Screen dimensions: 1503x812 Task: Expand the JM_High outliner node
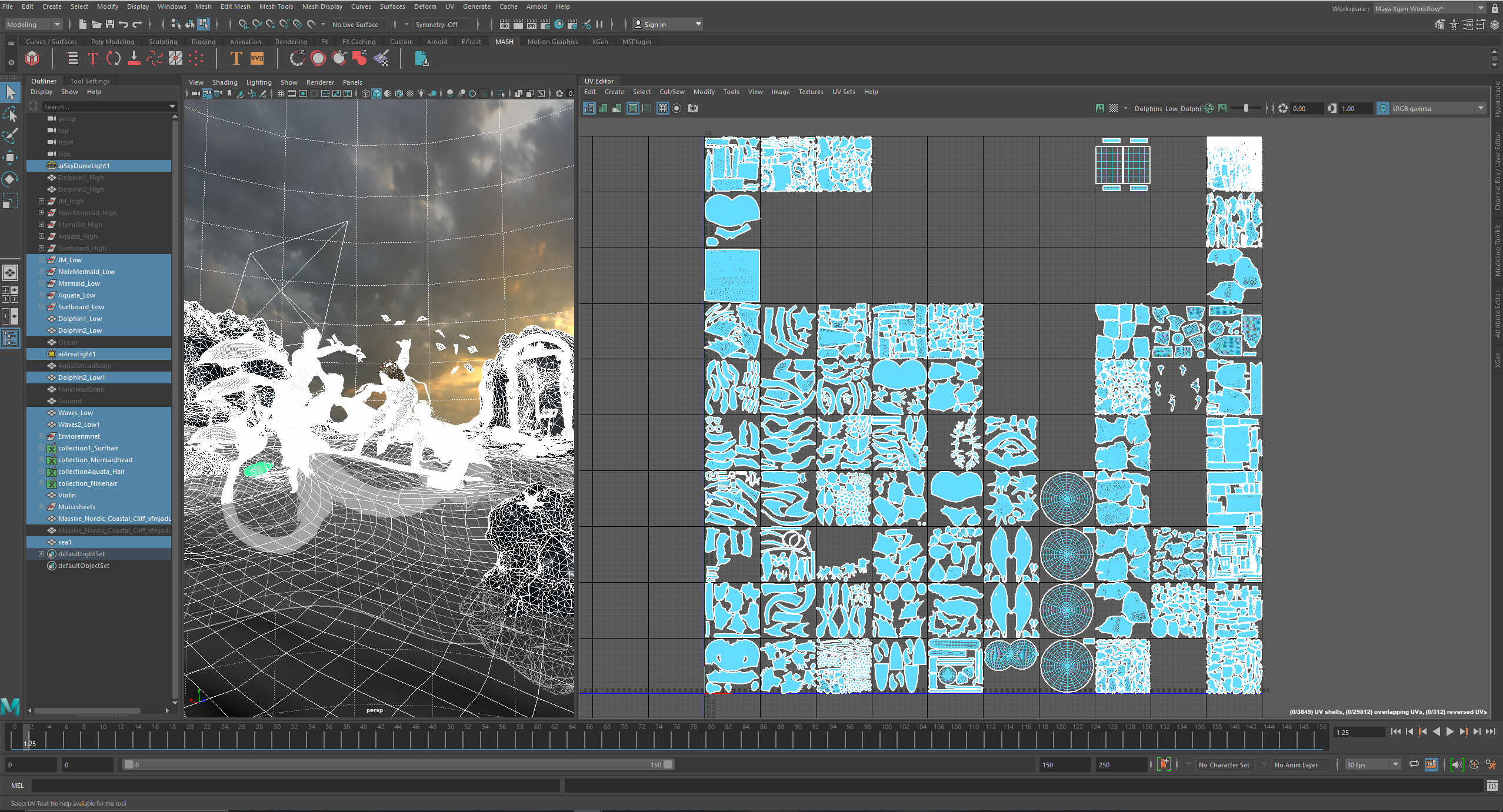coord(41,201)
